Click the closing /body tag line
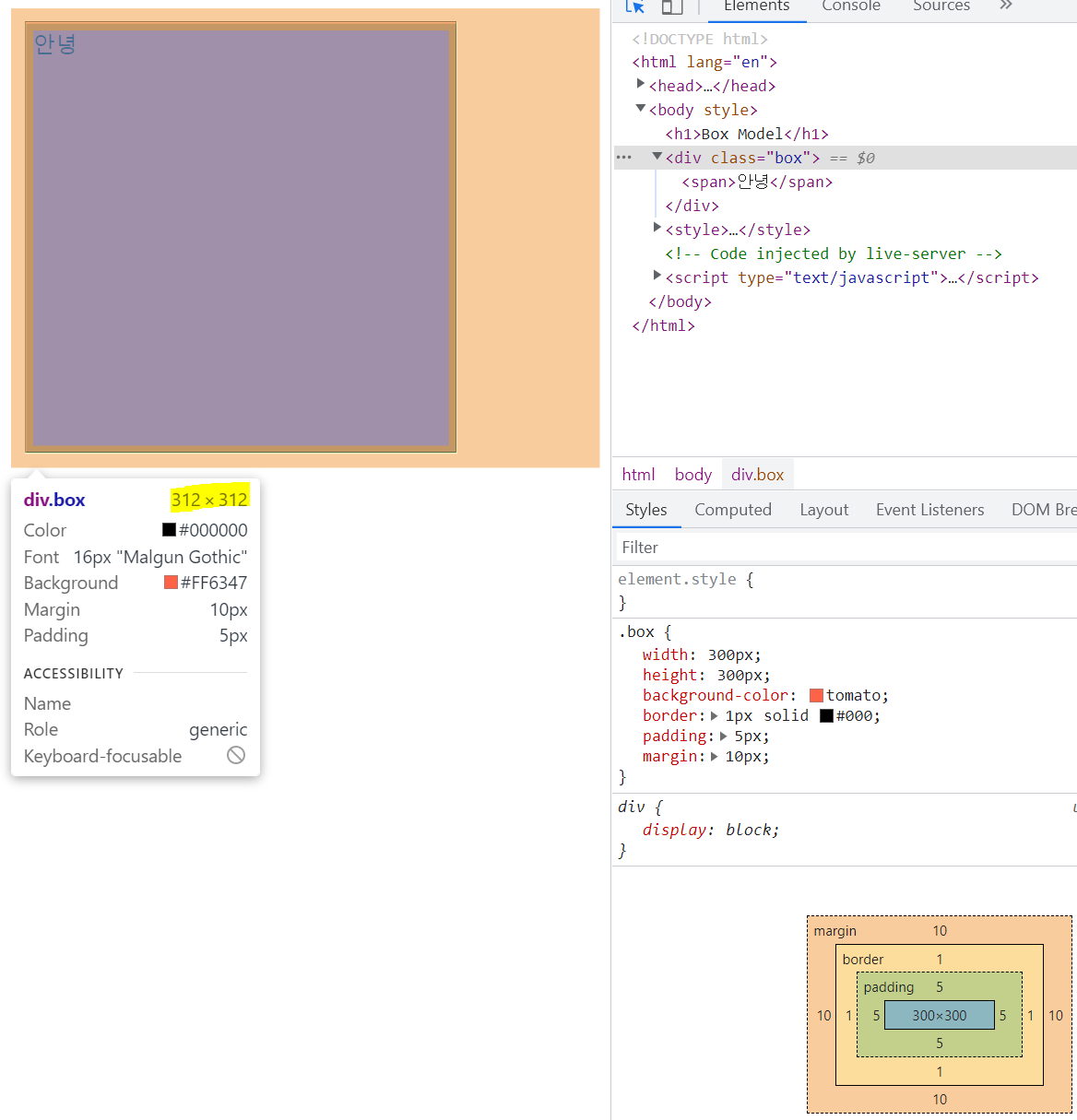 (x=681, y=301)
